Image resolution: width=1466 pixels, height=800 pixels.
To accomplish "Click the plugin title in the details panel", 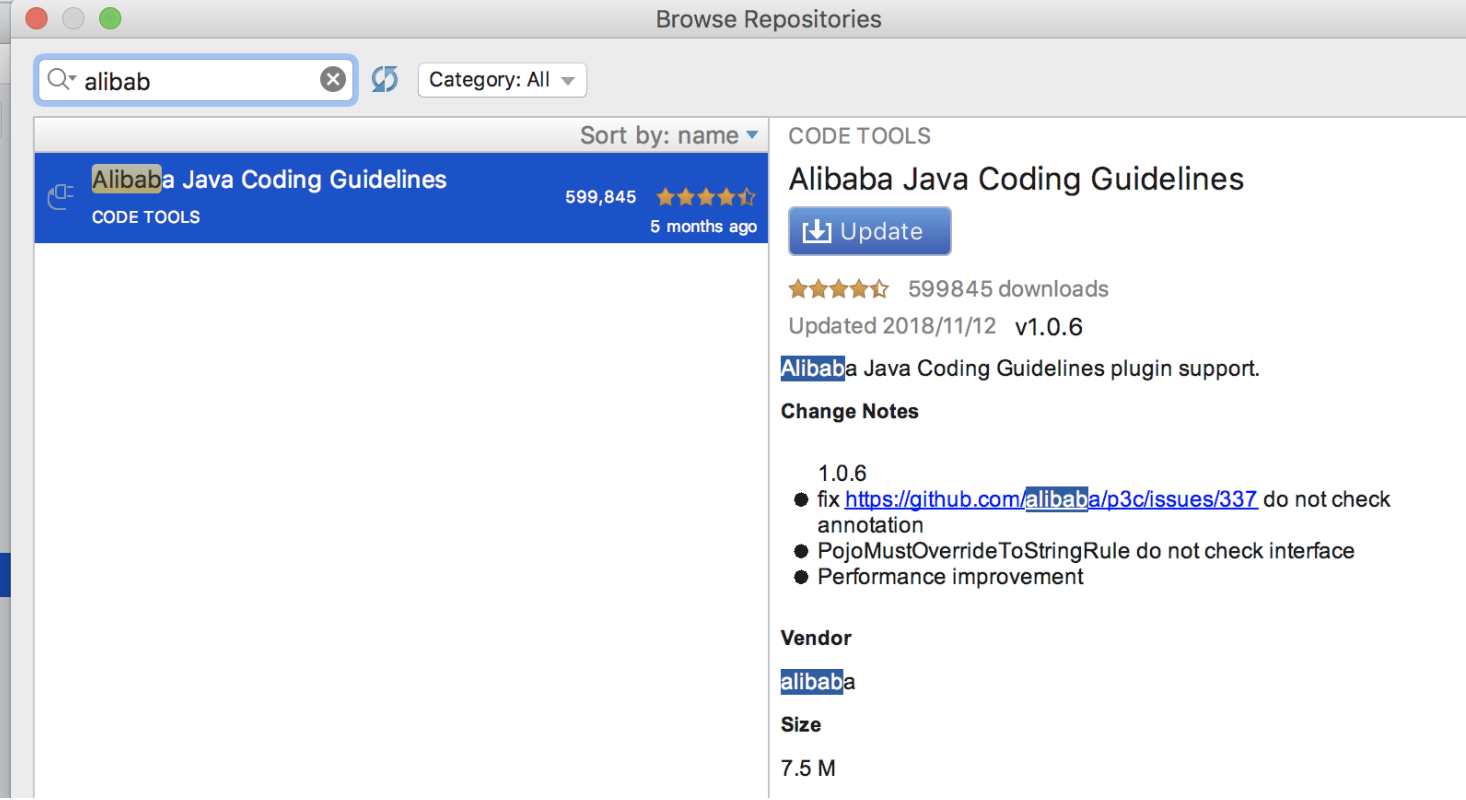I will pyautogui.click(x=1016, y=179).
